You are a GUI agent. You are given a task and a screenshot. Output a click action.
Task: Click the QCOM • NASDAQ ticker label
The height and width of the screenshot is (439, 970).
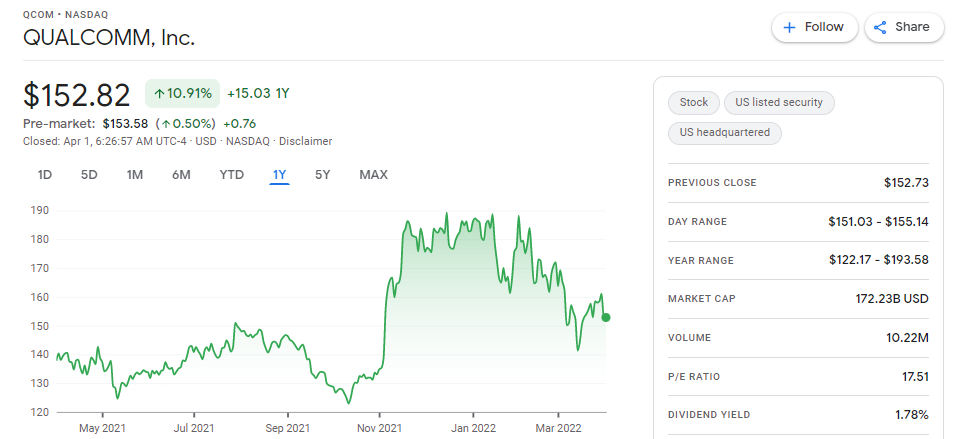(66, 15)
